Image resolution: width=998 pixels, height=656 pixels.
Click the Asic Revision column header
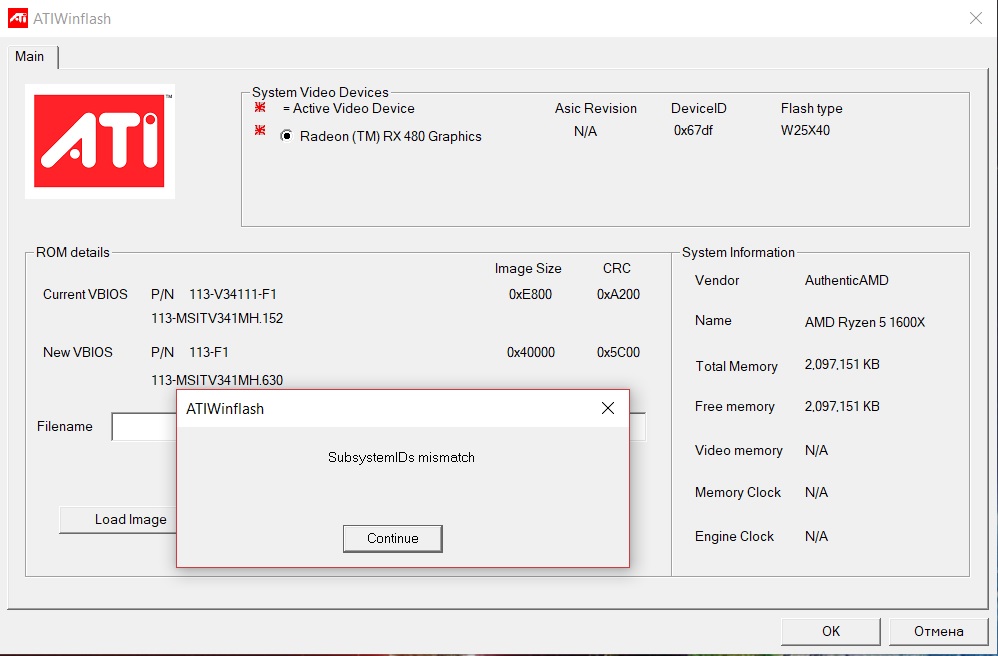point(596,108)
